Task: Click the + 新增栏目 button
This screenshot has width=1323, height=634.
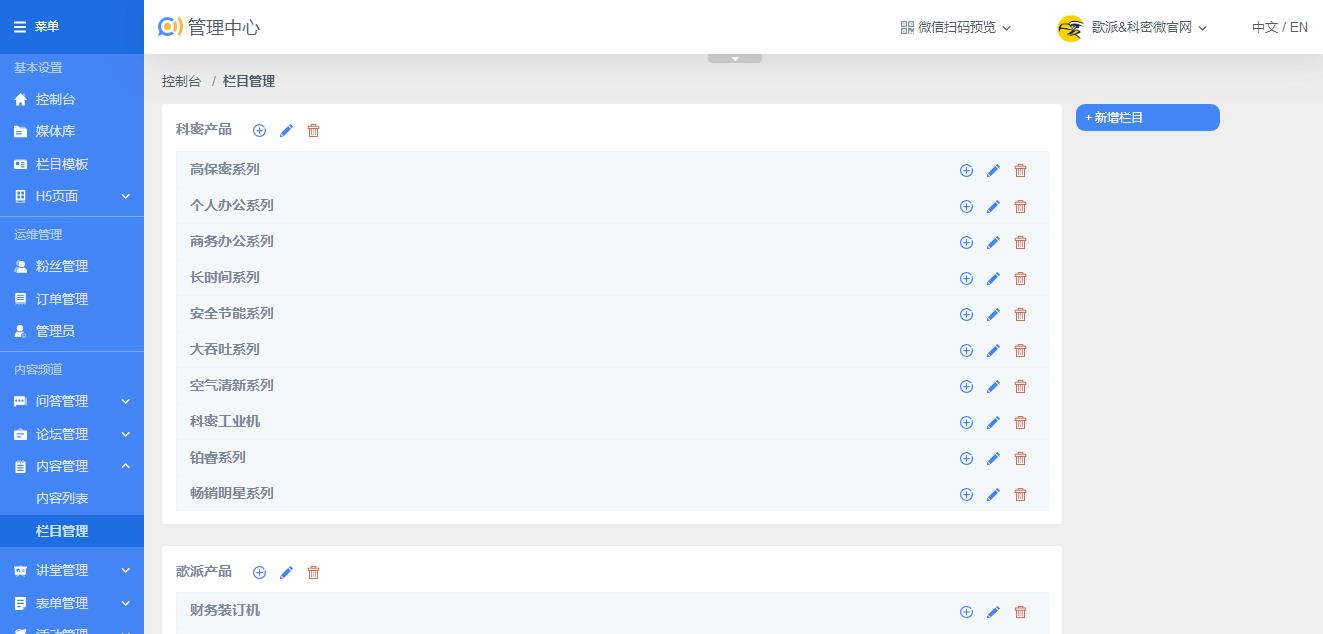Action: pyautogui.click(x=1148, y=117)
